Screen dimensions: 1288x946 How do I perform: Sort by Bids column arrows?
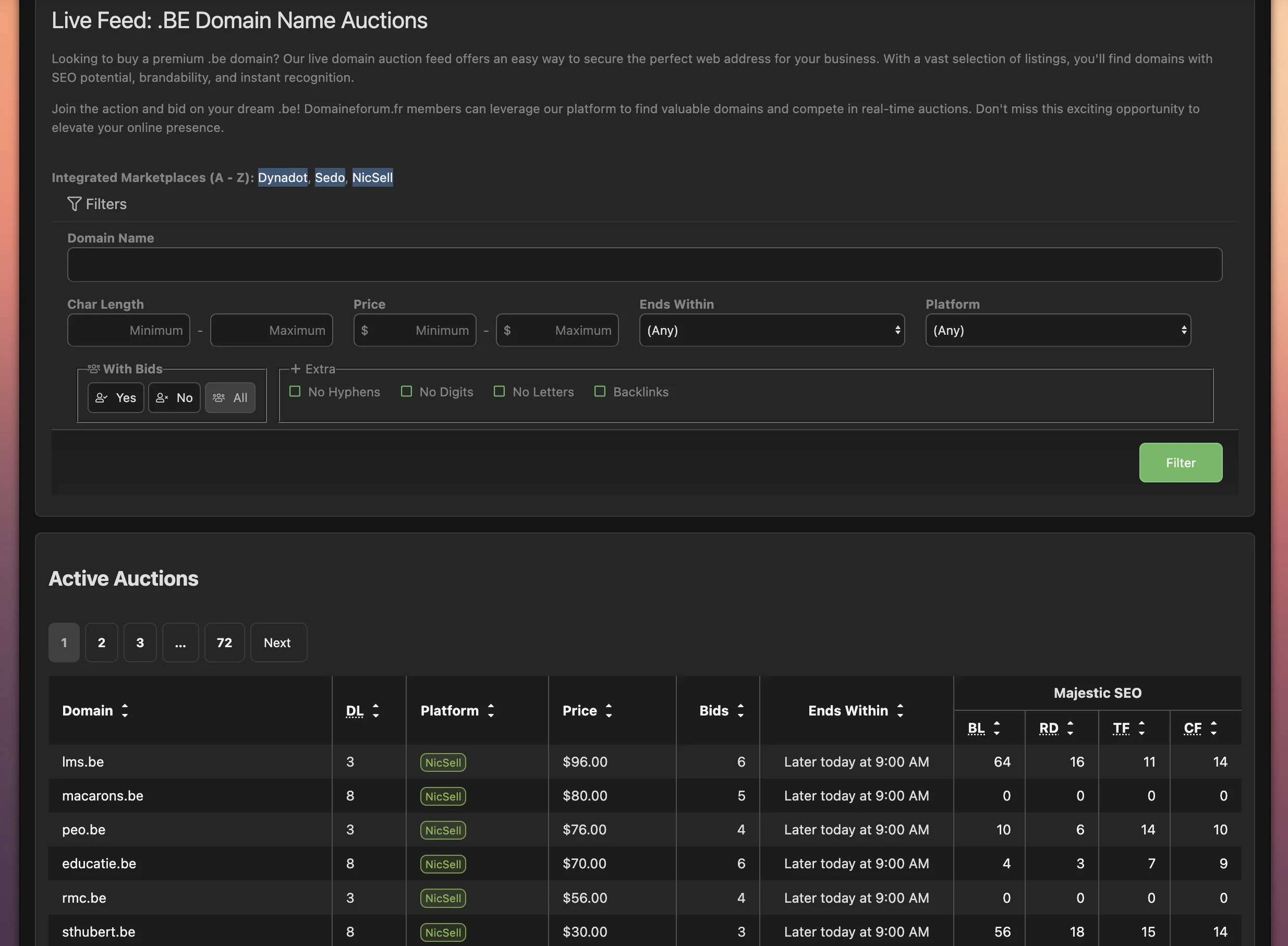coord(740,711)
